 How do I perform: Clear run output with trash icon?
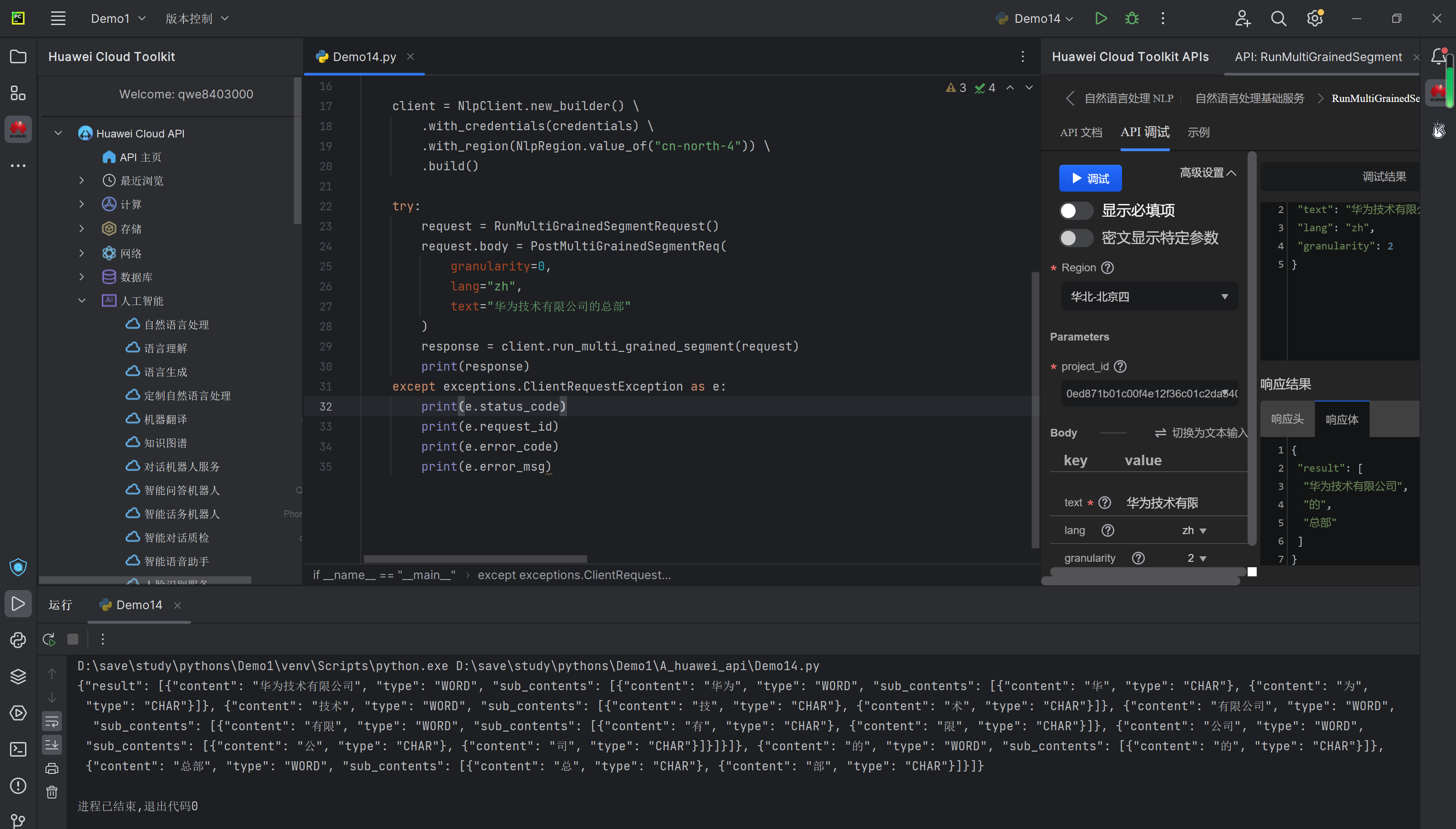pos(52,792)
